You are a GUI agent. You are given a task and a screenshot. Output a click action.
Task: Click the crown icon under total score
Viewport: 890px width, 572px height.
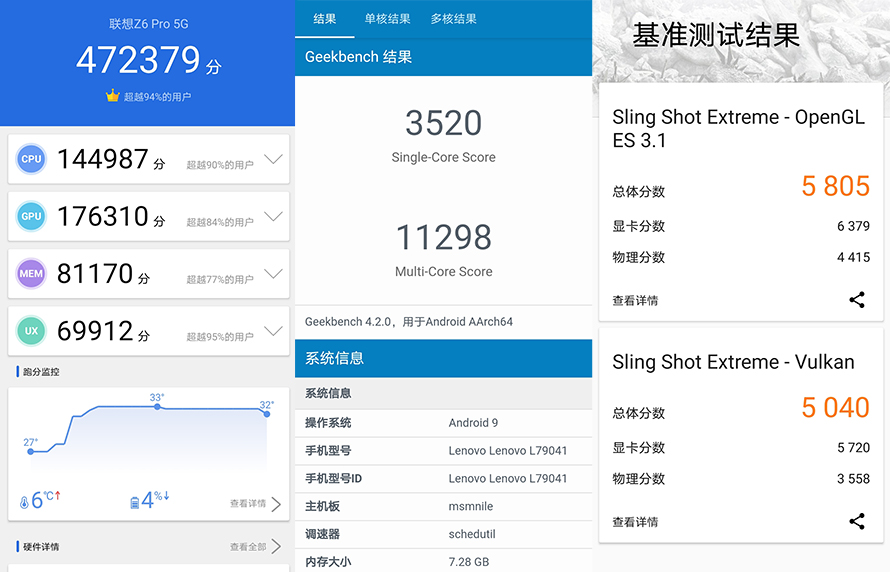[x=112, y=95]
